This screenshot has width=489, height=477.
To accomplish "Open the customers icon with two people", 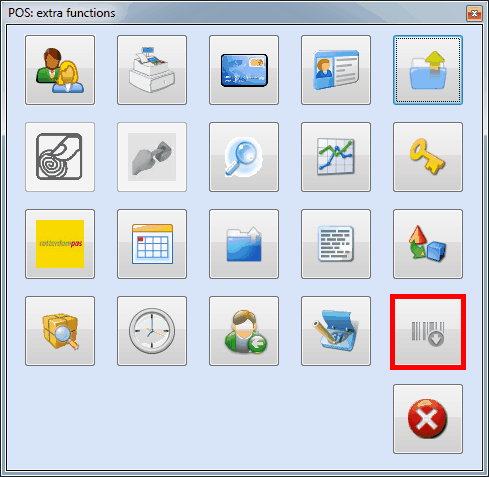I will (60, 70).
